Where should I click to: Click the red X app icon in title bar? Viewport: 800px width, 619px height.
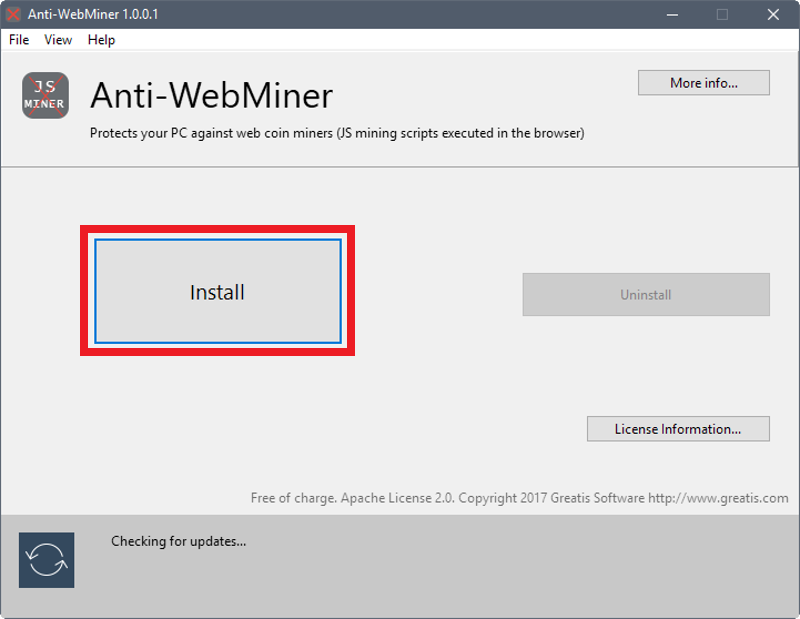tap(13, 14)
